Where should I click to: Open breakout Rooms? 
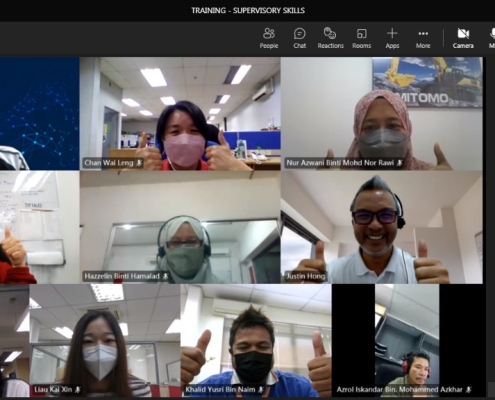pyautogui.click(x=361, y=38)
